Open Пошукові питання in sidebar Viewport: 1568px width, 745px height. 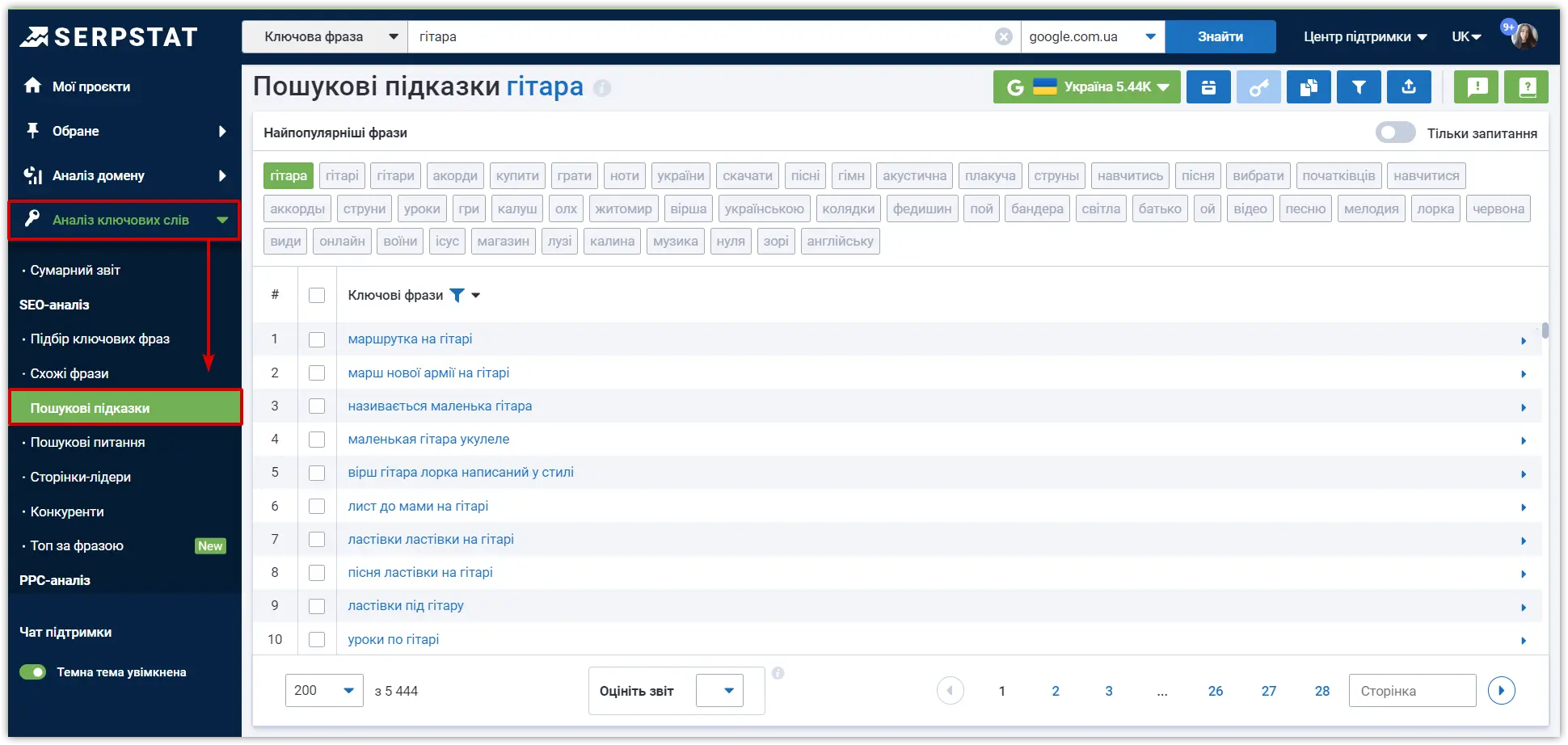(88, 442)
